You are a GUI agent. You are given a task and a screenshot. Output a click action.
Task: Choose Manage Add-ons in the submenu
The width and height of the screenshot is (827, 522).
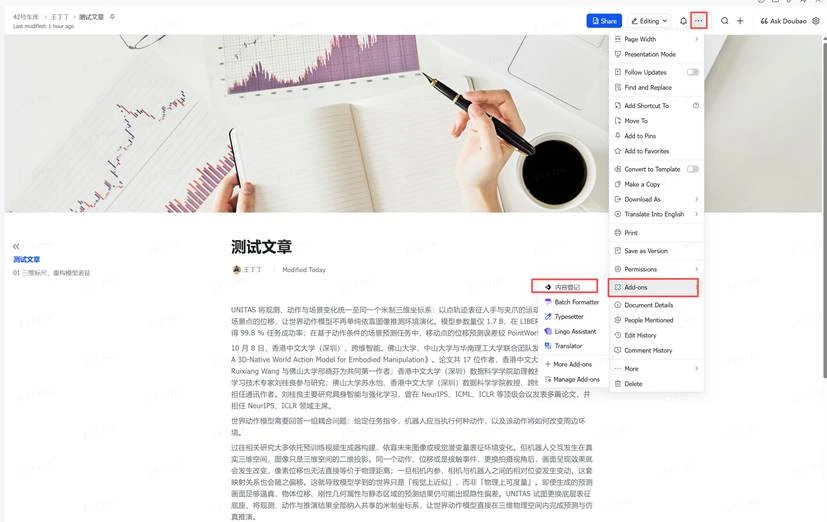(573, 379)
